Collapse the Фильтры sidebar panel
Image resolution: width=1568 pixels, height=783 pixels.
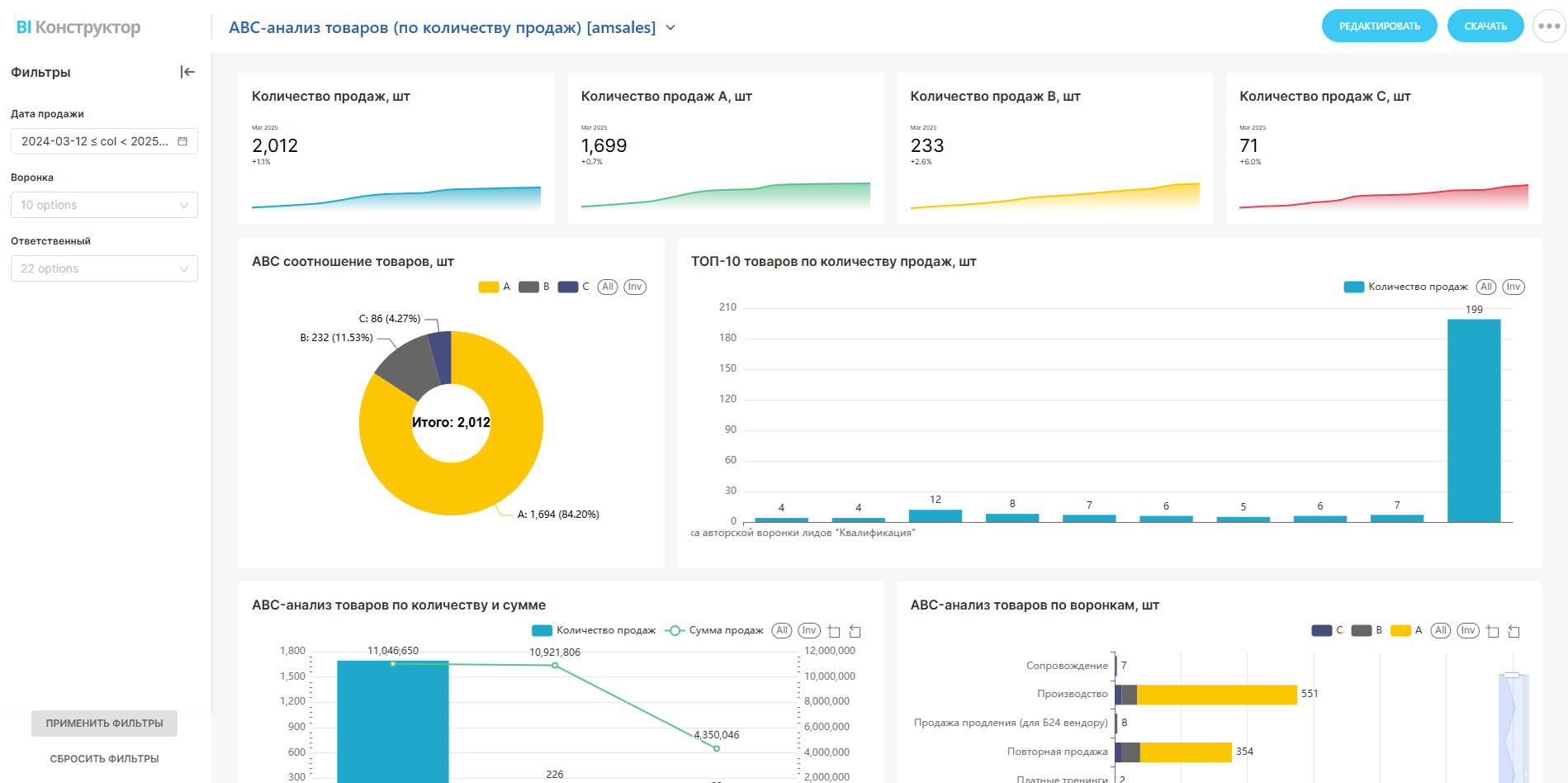187,72
